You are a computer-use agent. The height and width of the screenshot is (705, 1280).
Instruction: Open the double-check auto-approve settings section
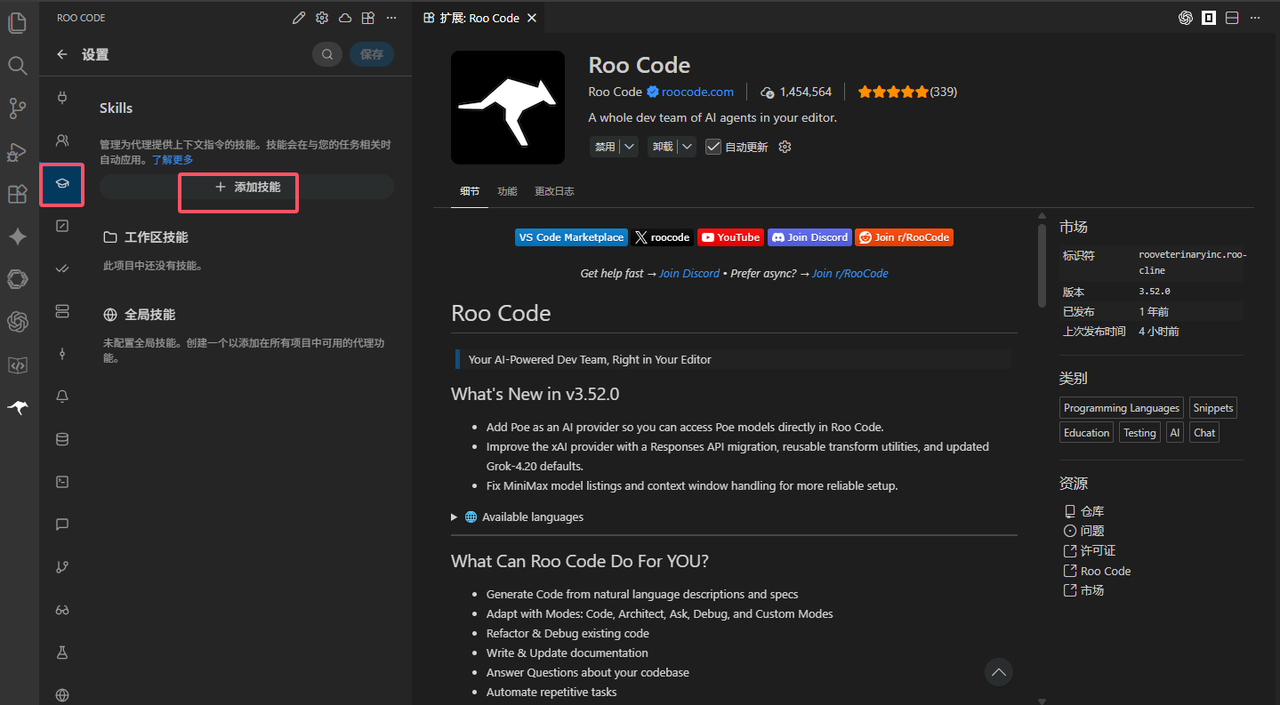pyautogui.click(x=62, y=269)
